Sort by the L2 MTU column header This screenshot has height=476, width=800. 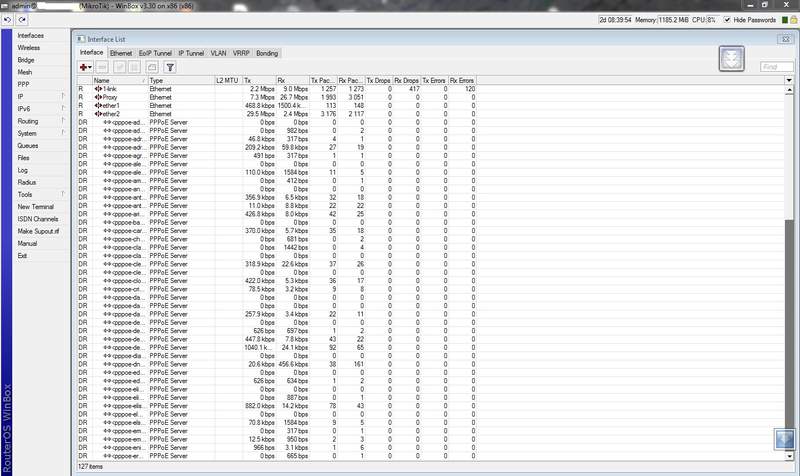pyautogui.click(x=229, y=80)
